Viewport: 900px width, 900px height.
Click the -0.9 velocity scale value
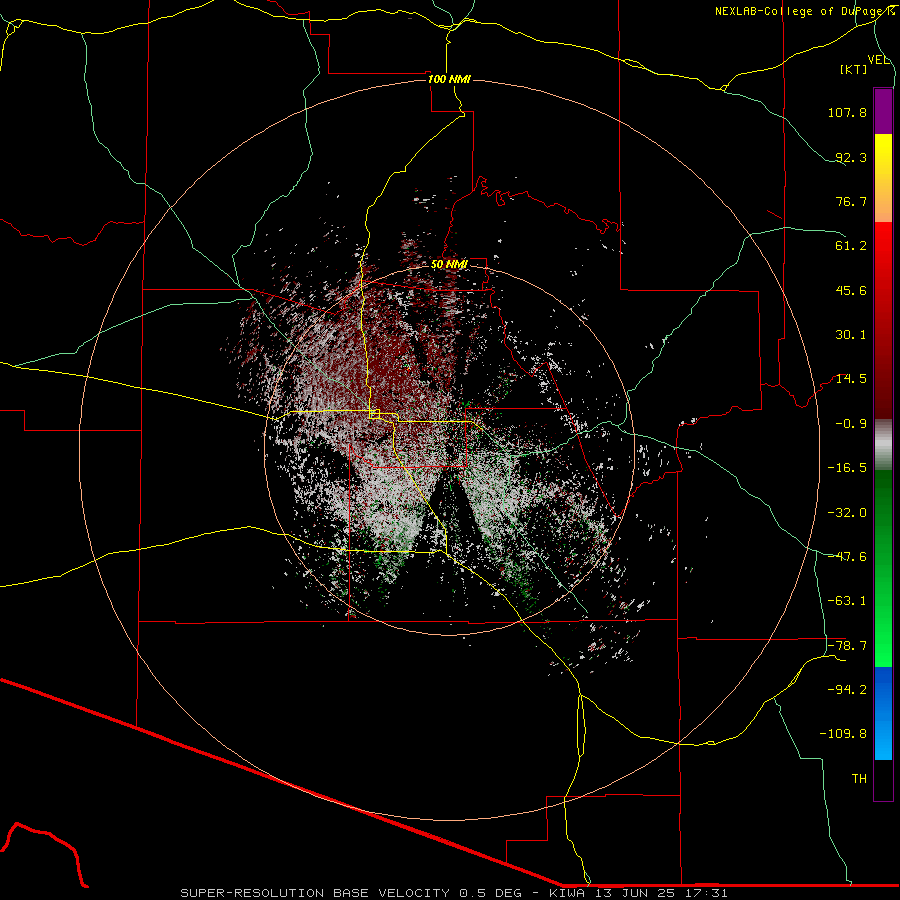click(851, 424)
